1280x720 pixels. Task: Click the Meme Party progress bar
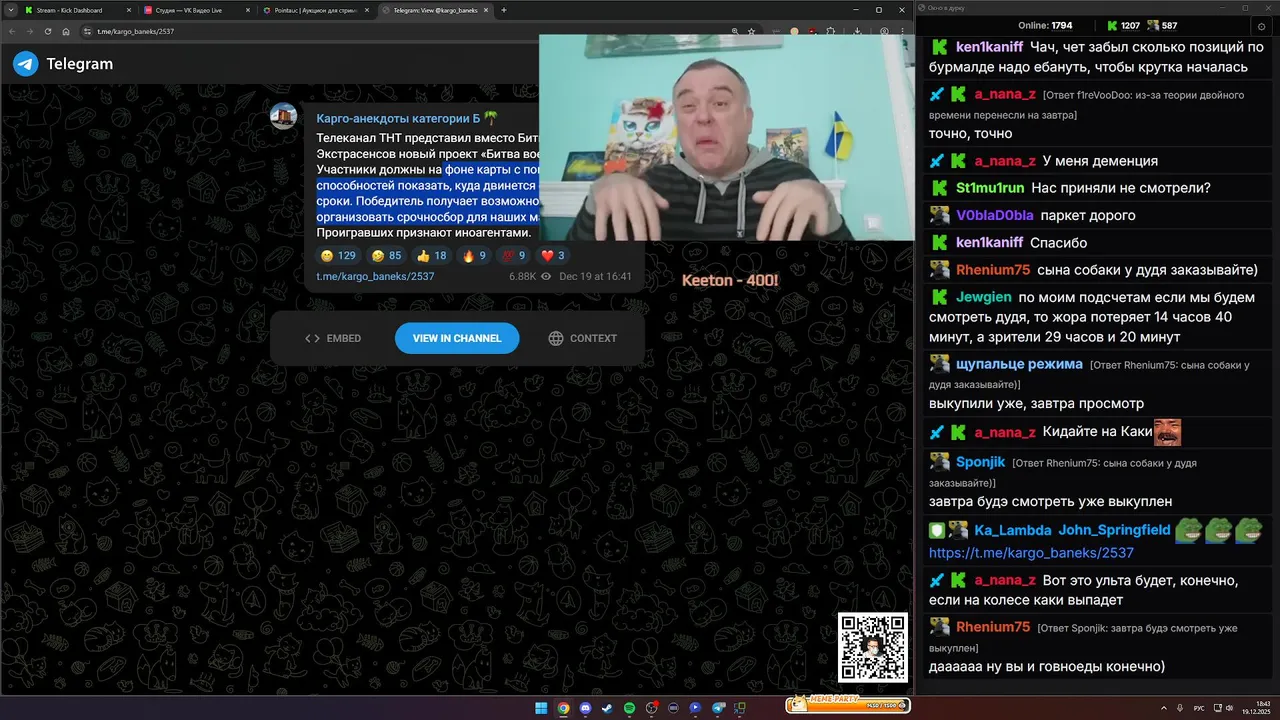coord(848,705)
